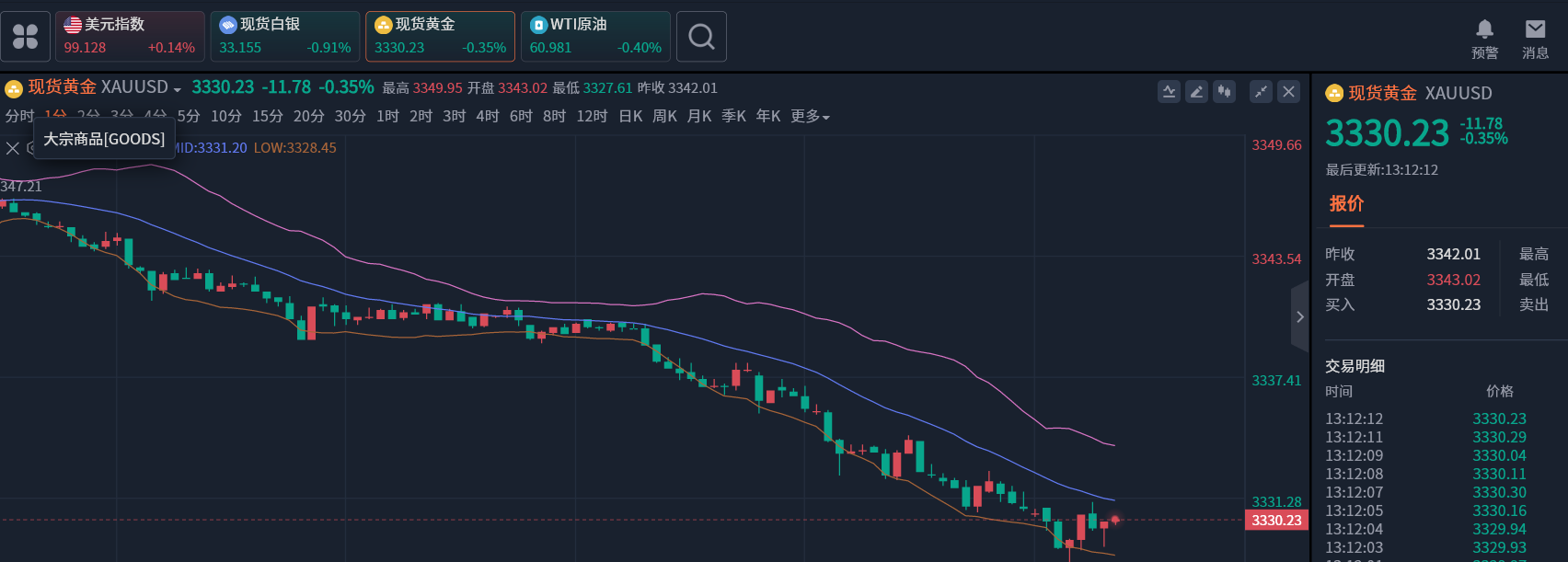
Task: Click the 3330.23 current price tag on axis
Action: pyautogui.click(x=1277, y=521)
